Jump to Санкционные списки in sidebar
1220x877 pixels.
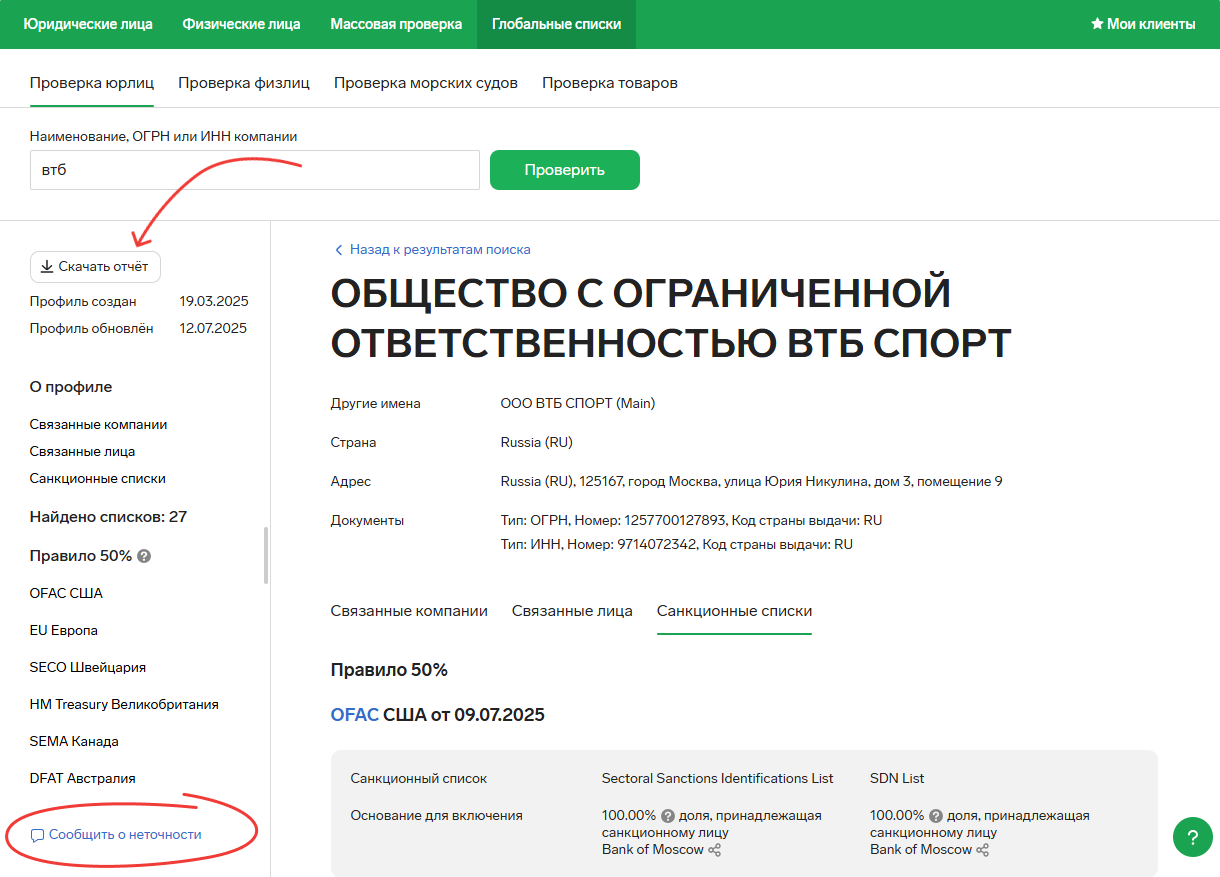coord(98,479)
